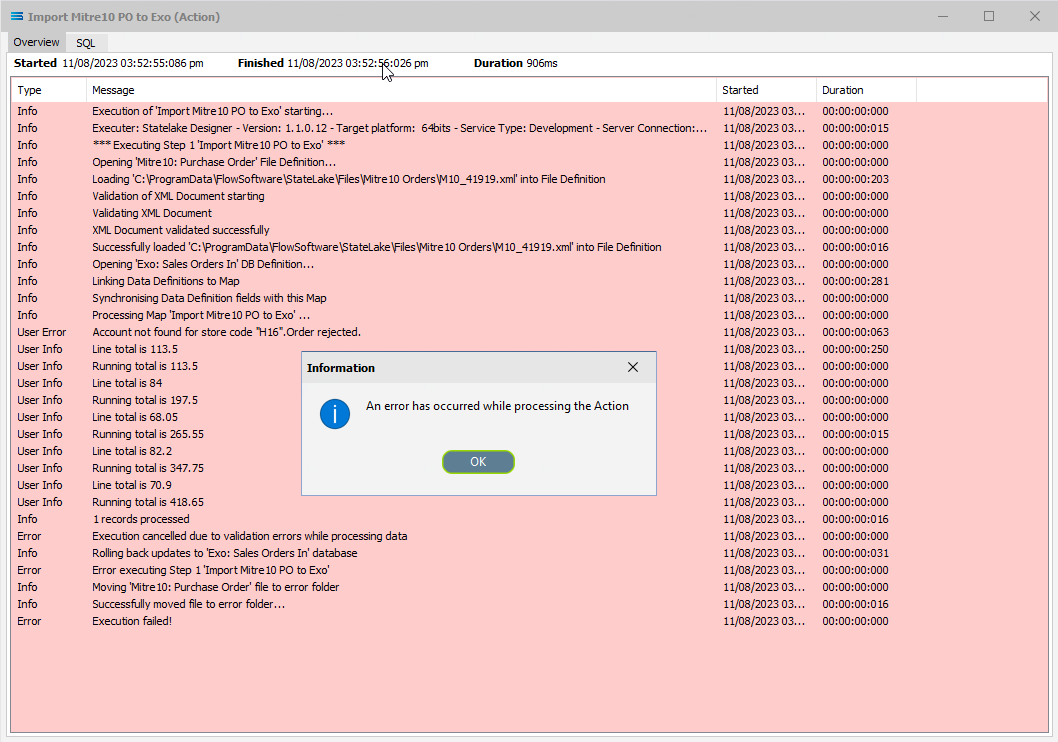This screenshot has height=742, width=1058.
Task: Select the '1 records processed' row
Action: click(x=529, y=519)
